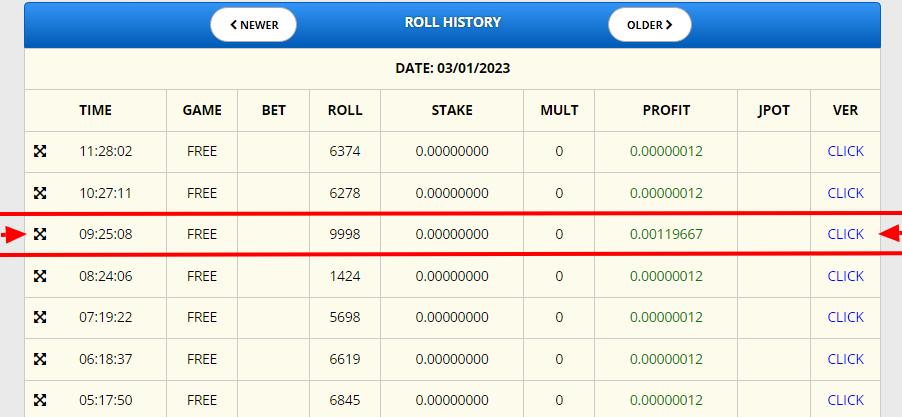Screen dimensions: 902x417
Task: Select the 09:25:08 time cell
Action: (x=106, y=234)
